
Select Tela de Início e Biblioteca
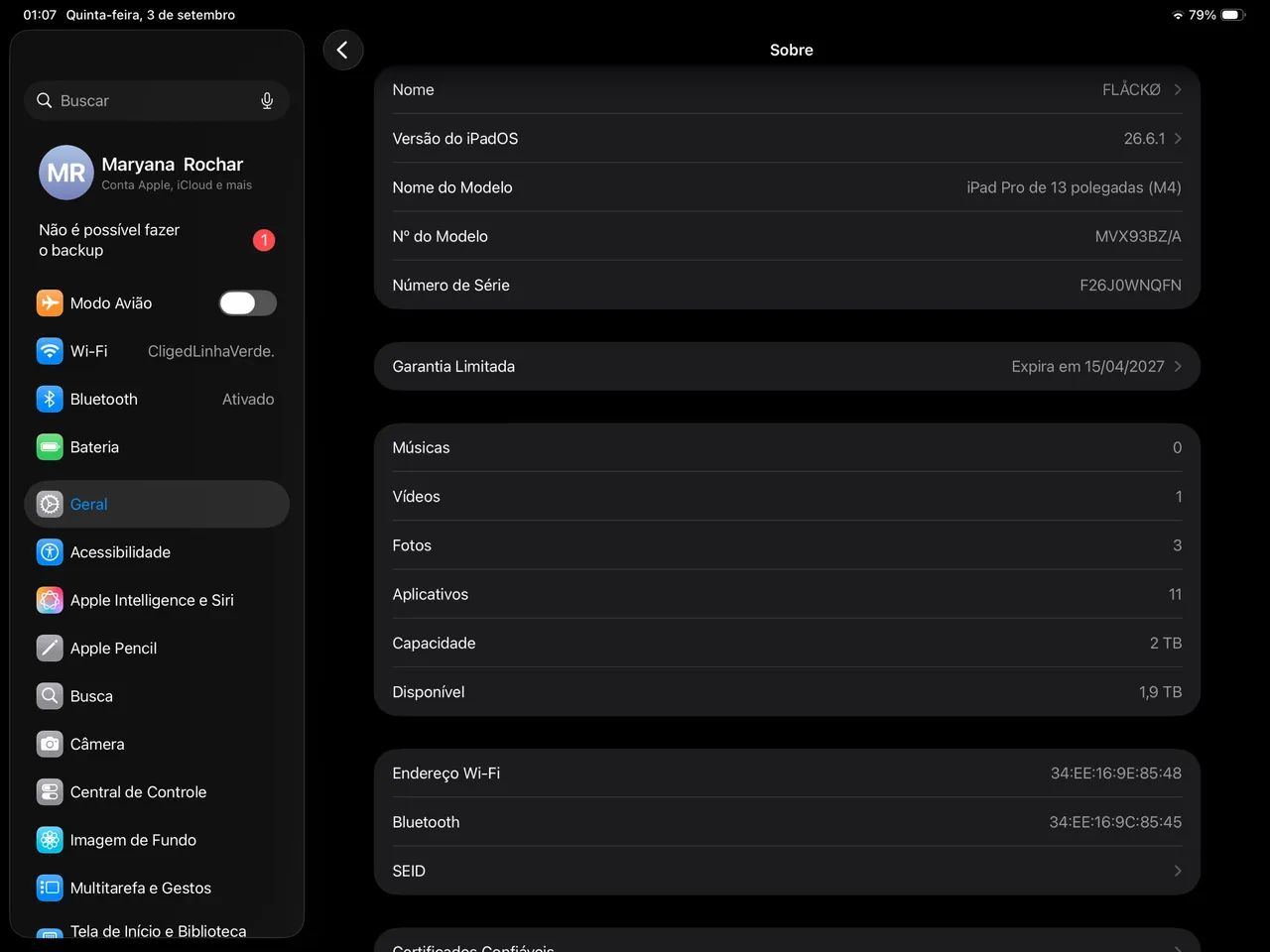[x=157, y=928]
